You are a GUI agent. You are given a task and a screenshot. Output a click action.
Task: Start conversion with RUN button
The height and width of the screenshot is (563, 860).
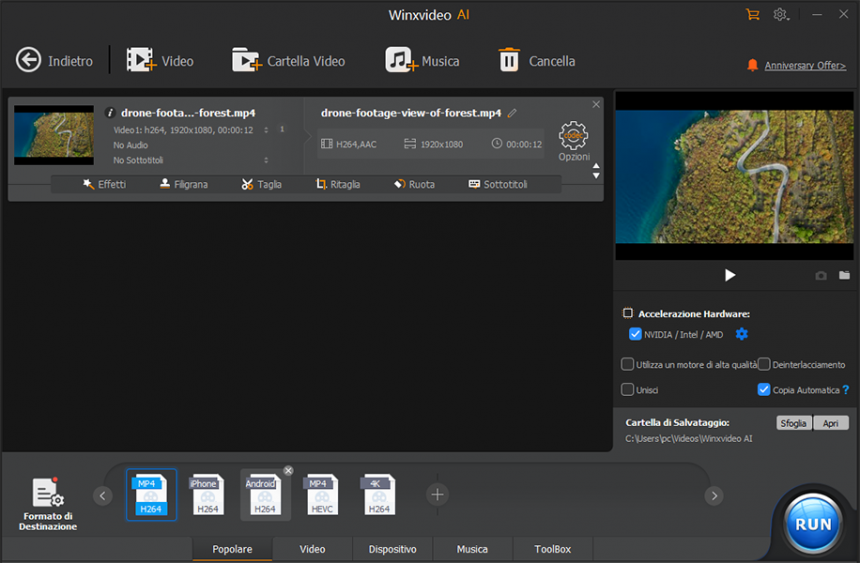(813, 524)
